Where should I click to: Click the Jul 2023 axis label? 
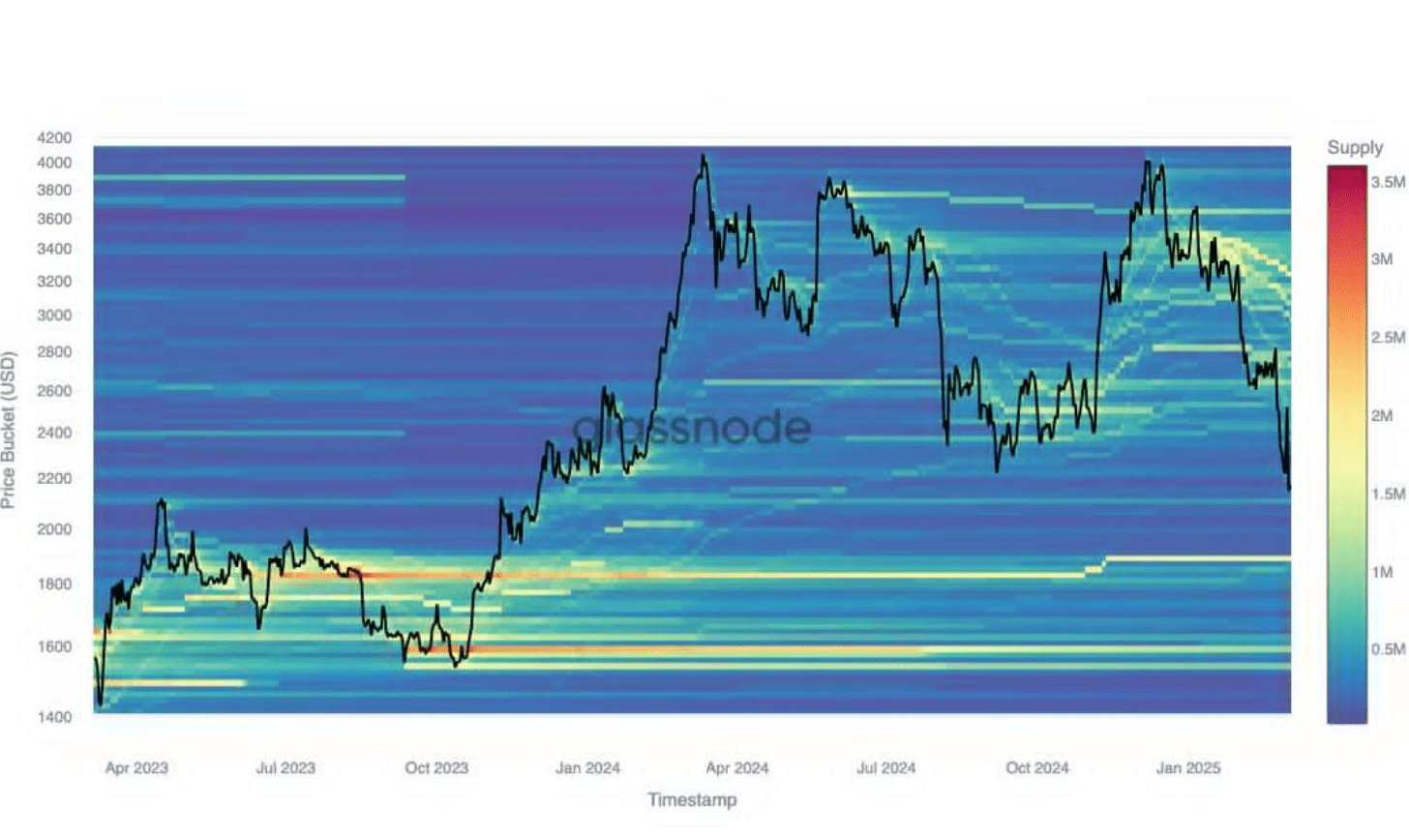click(x=285, y=767)
